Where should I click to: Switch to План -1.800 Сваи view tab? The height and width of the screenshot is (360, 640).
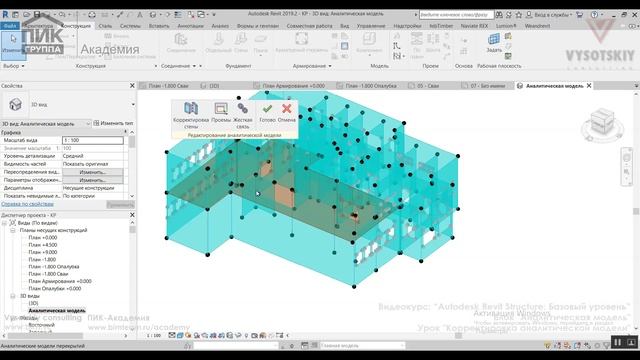pyautogui.click(x=168, y=86)
